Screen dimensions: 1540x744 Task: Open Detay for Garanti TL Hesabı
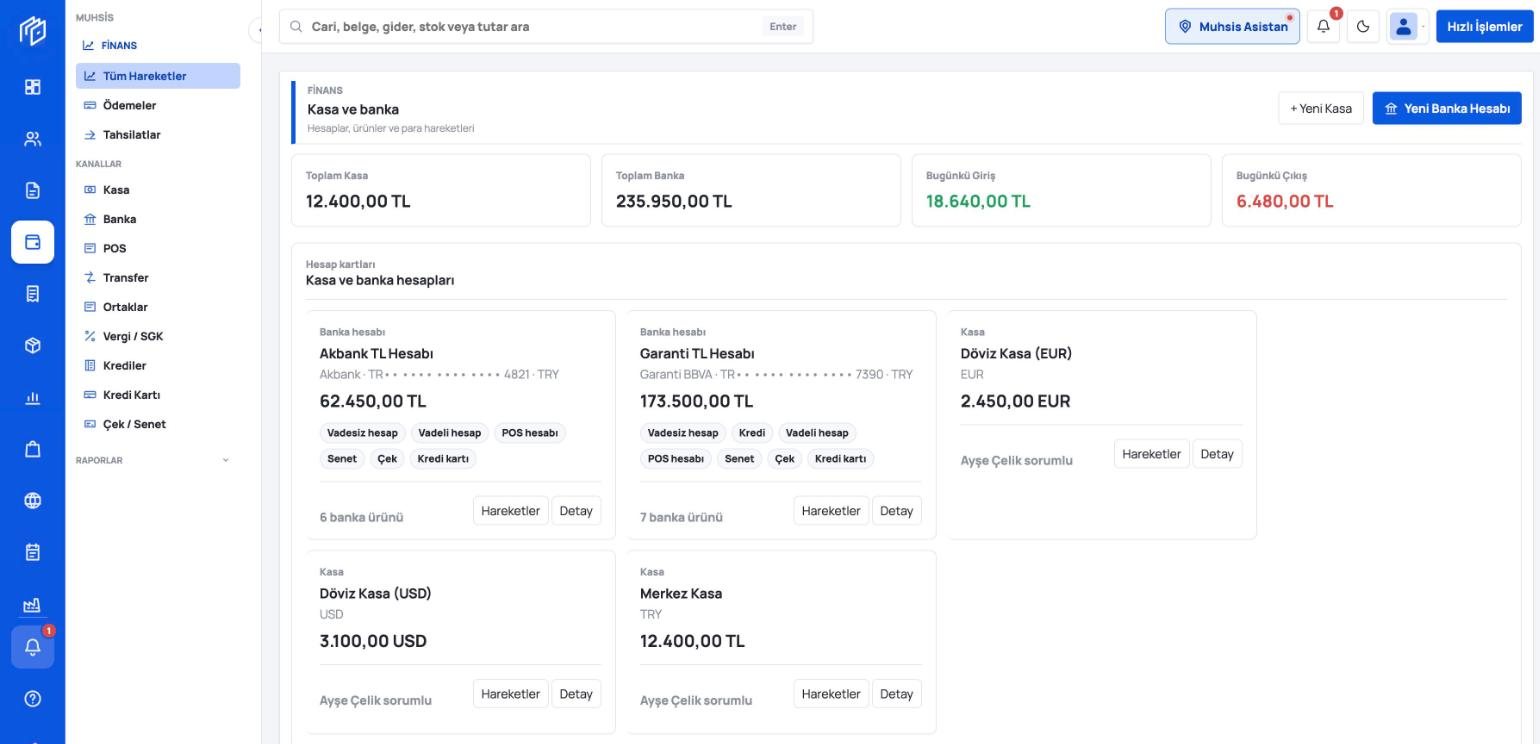tap(896, 511)
